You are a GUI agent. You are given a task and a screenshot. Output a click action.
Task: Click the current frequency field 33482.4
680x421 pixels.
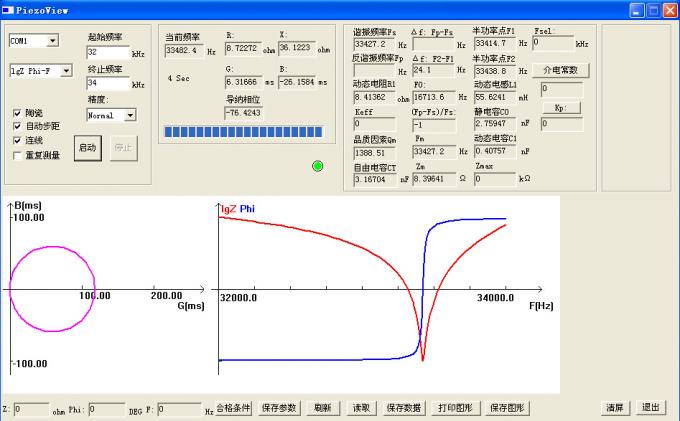click(184, 51)
